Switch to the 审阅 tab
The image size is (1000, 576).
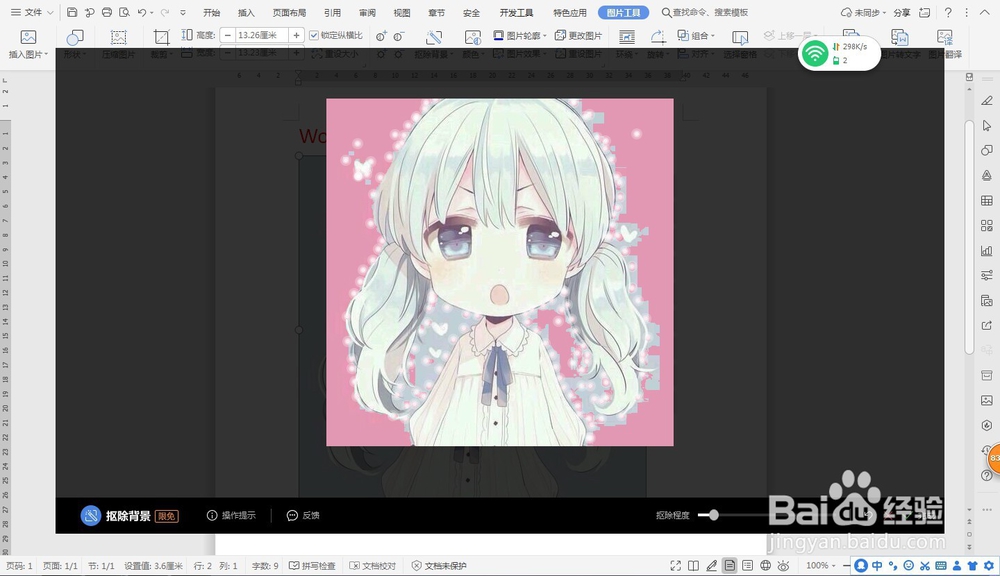pyautogui.click(x=367, y=12)
